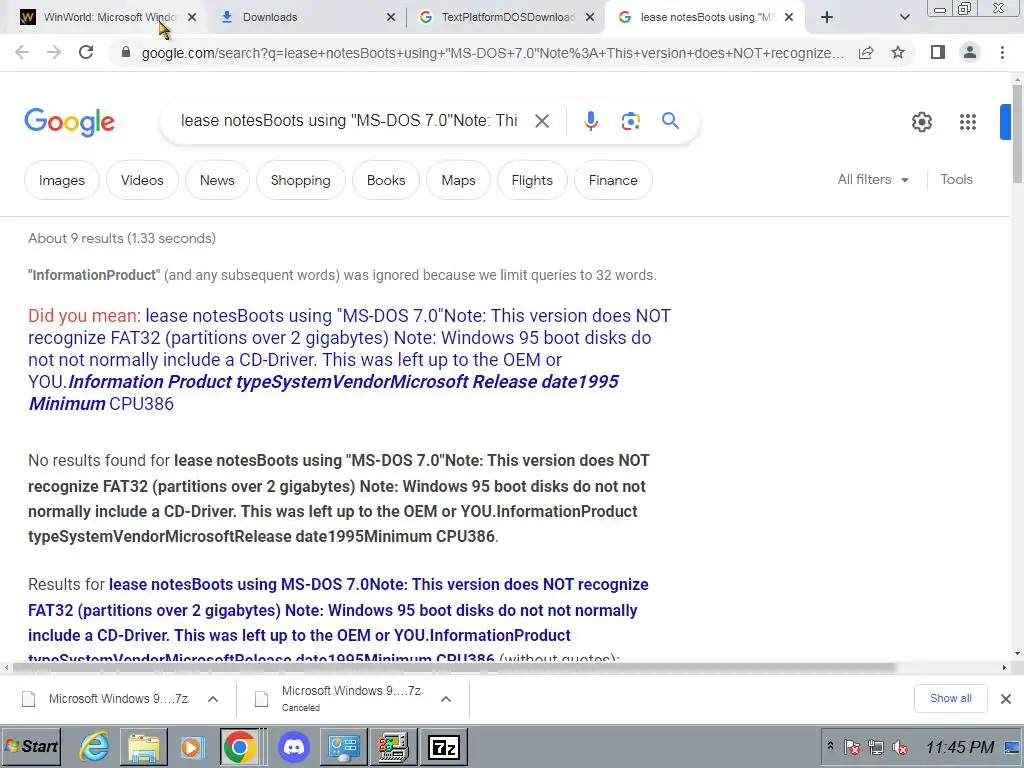
Task: Click the muted volume tray icon
Action: 900,747
